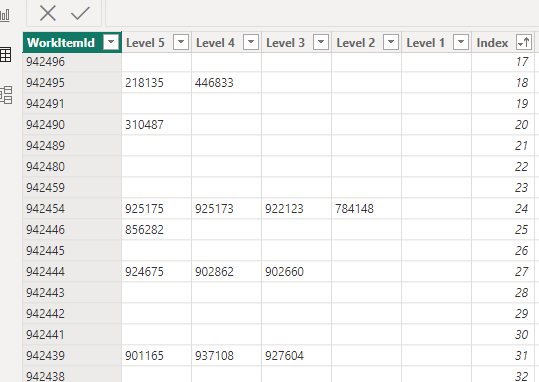This screenshot has height=382, width=539.
Task: Open the Level 5 column filter dropdown
Action: pyautogui.click(x=181, y=42)
